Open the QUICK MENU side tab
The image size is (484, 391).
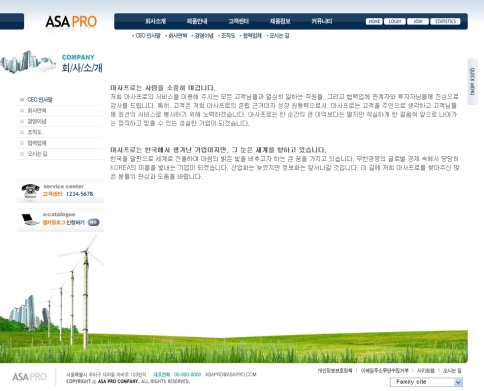tap(472, 82)
